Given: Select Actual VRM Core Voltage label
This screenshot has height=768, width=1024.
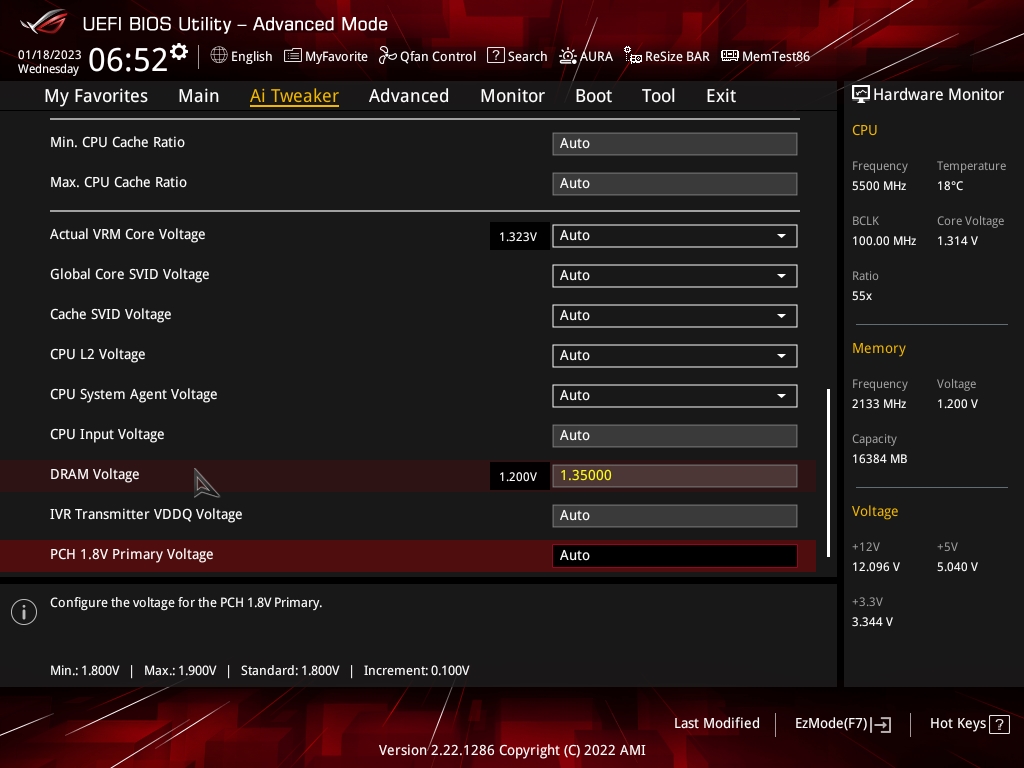Looking at the screenshot, I should [127, 234].
